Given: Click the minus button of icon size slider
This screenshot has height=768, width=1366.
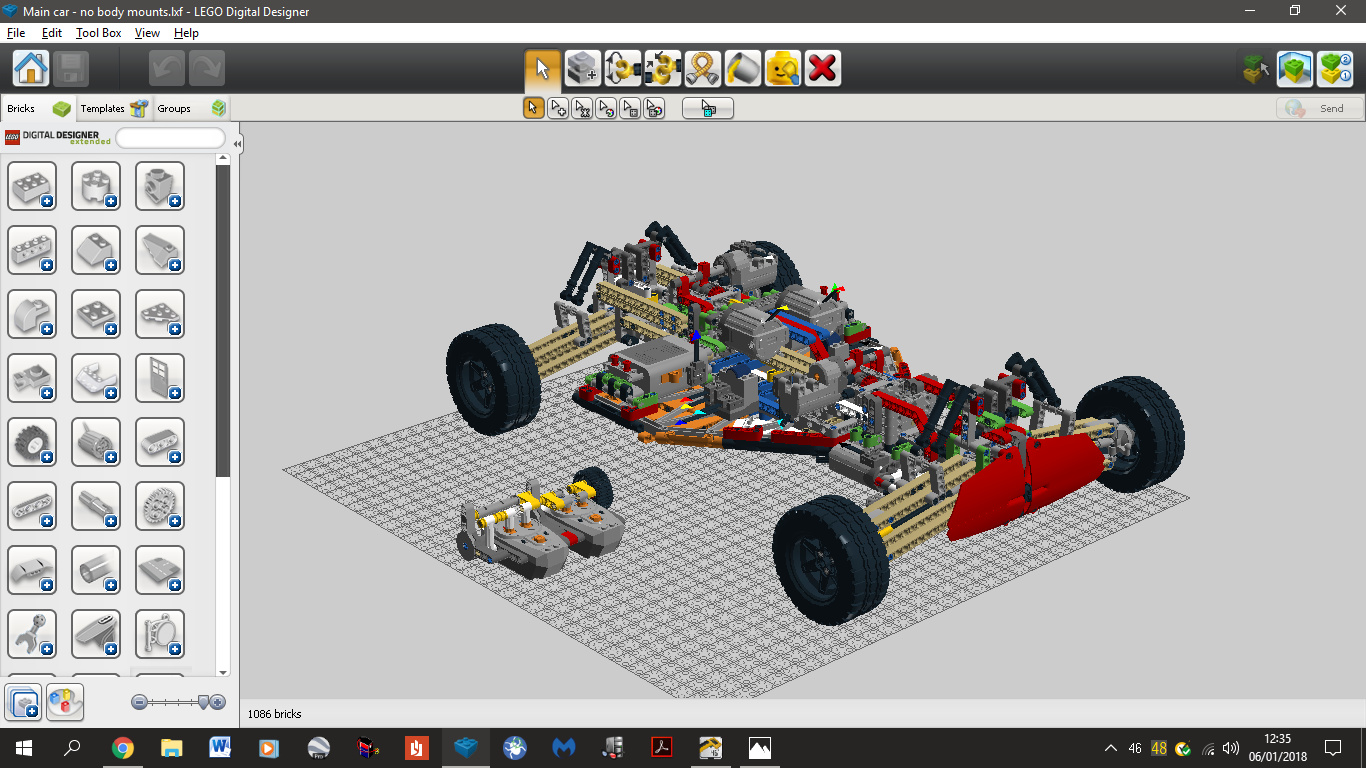Looking at the screenshot, I should click(140, 702).
